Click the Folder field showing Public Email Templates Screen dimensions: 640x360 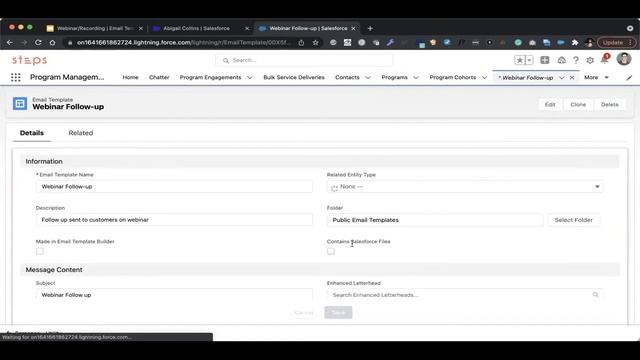(x=435, y=220)
